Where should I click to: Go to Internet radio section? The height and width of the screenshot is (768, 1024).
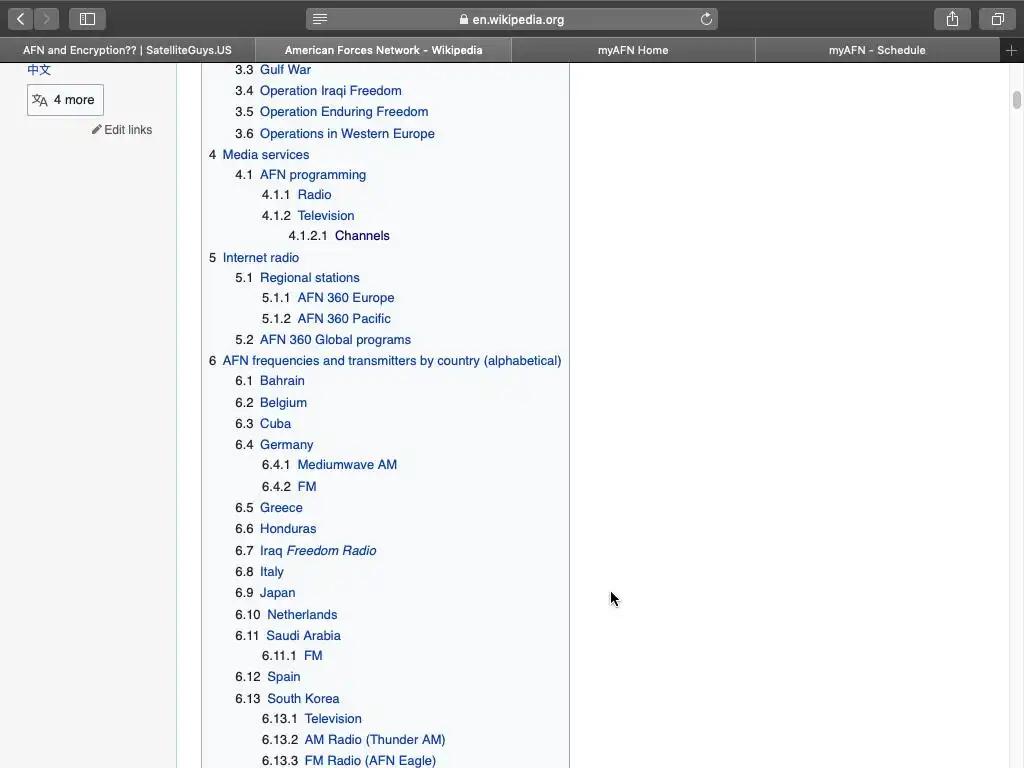pos(261,257)
